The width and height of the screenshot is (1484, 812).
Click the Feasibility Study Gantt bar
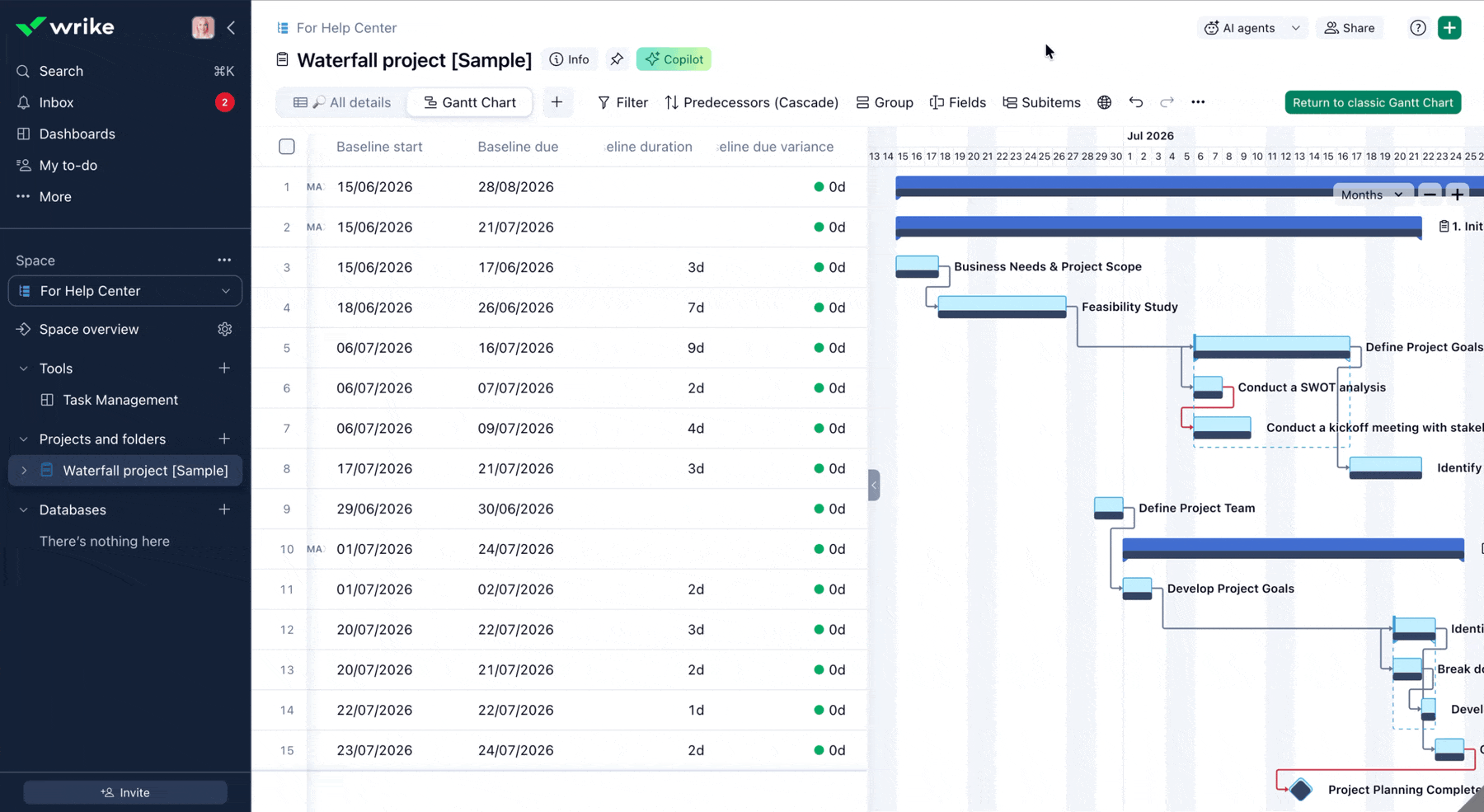1002,307
